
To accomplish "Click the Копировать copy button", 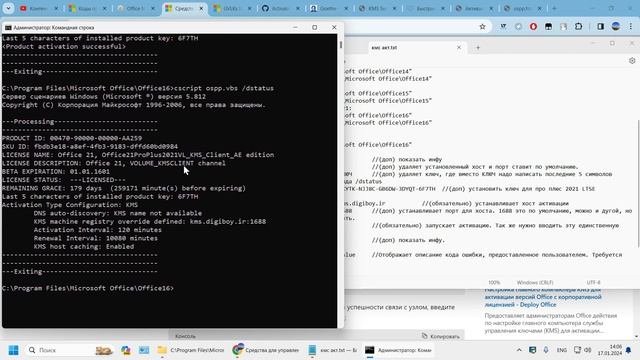I will point(440,336).
